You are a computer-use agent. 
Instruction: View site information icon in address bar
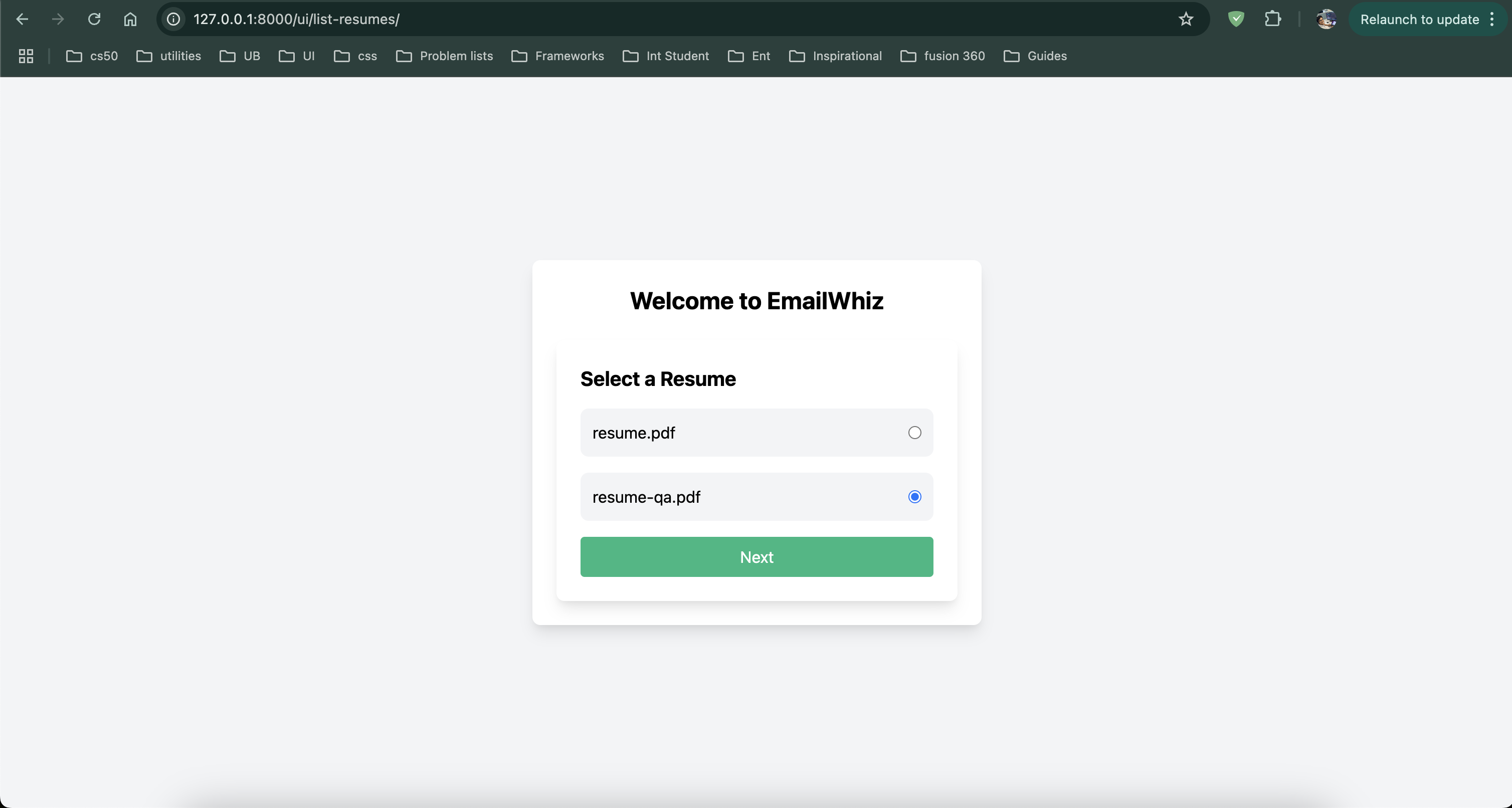174,20
